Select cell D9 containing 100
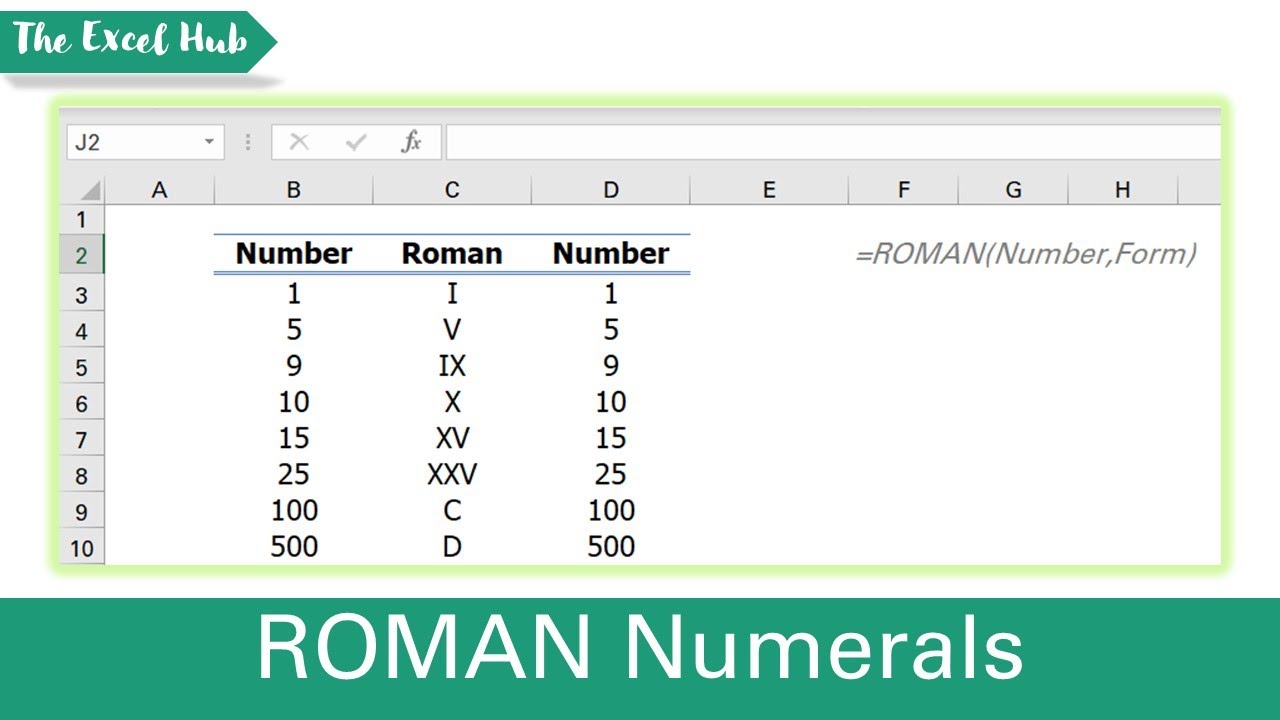Viewport: 1280px width, 720px height. tap(611, 510)
